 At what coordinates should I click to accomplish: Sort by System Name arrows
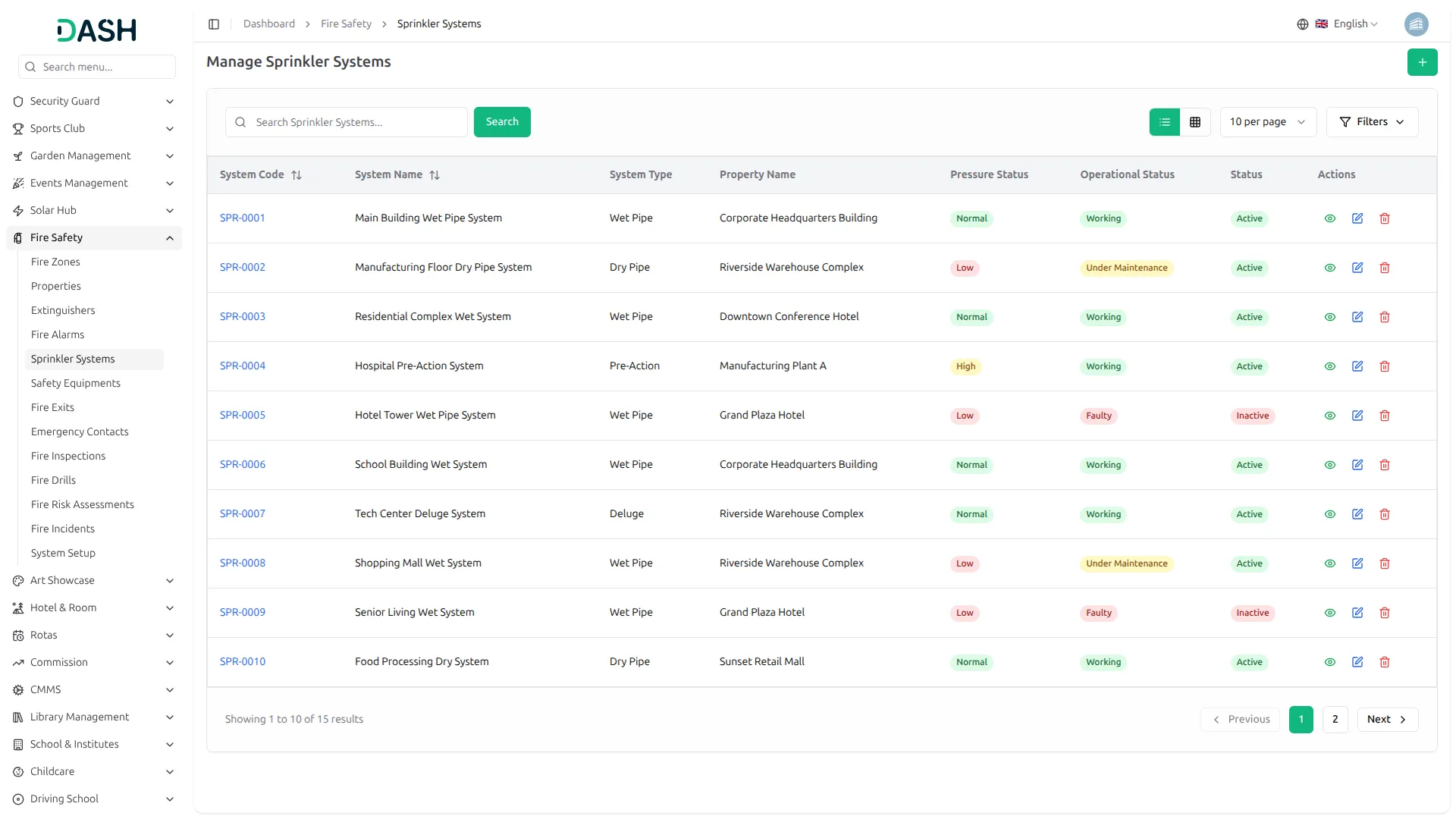435,175
